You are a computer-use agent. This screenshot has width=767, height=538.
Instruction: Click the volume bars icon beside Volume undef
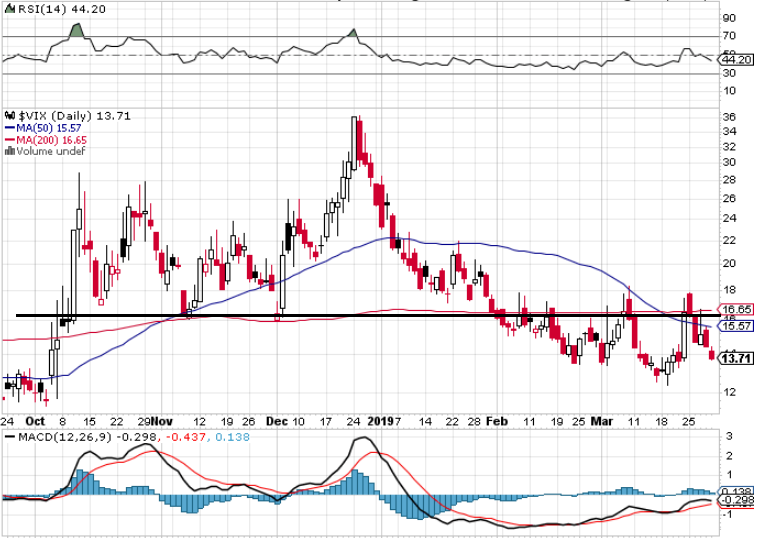[9, 152]
